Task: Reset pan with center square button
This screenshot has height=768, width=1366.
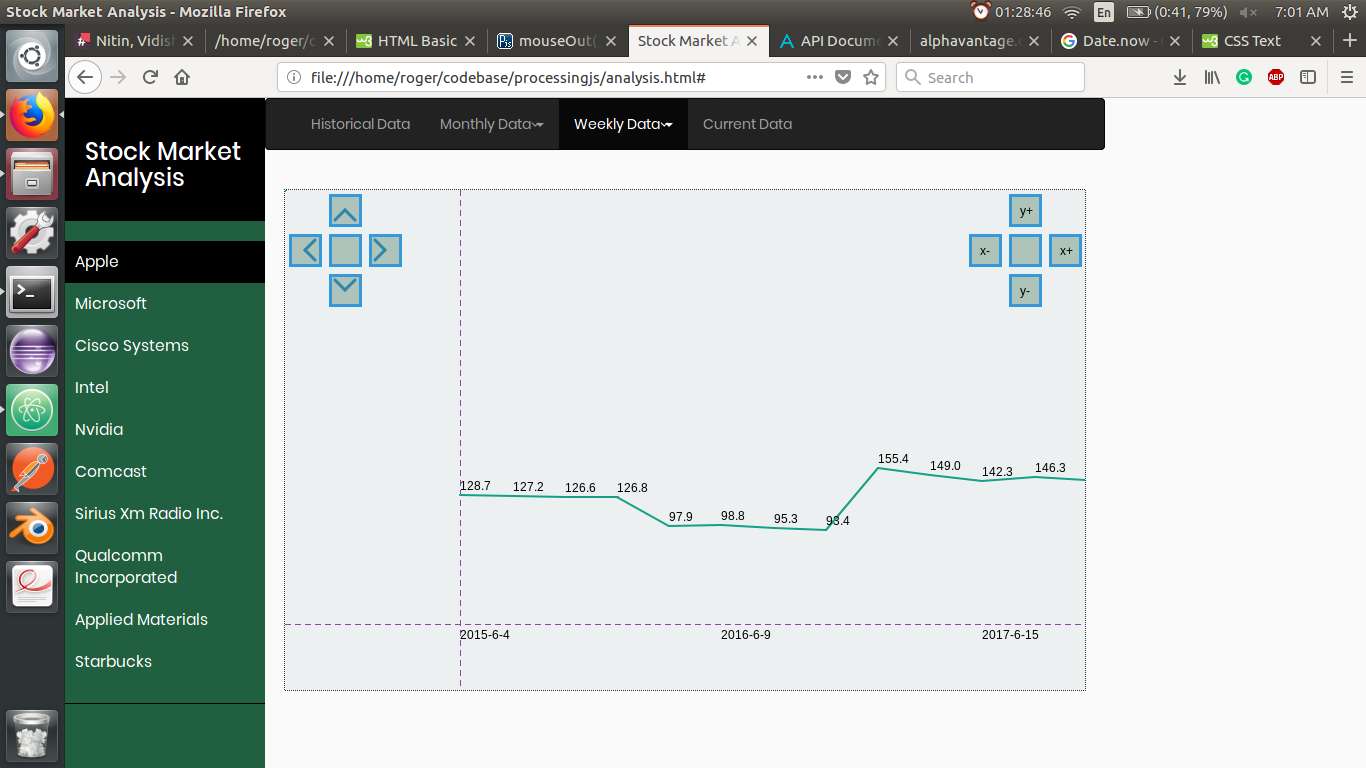Action: click(x=345, y=251)
